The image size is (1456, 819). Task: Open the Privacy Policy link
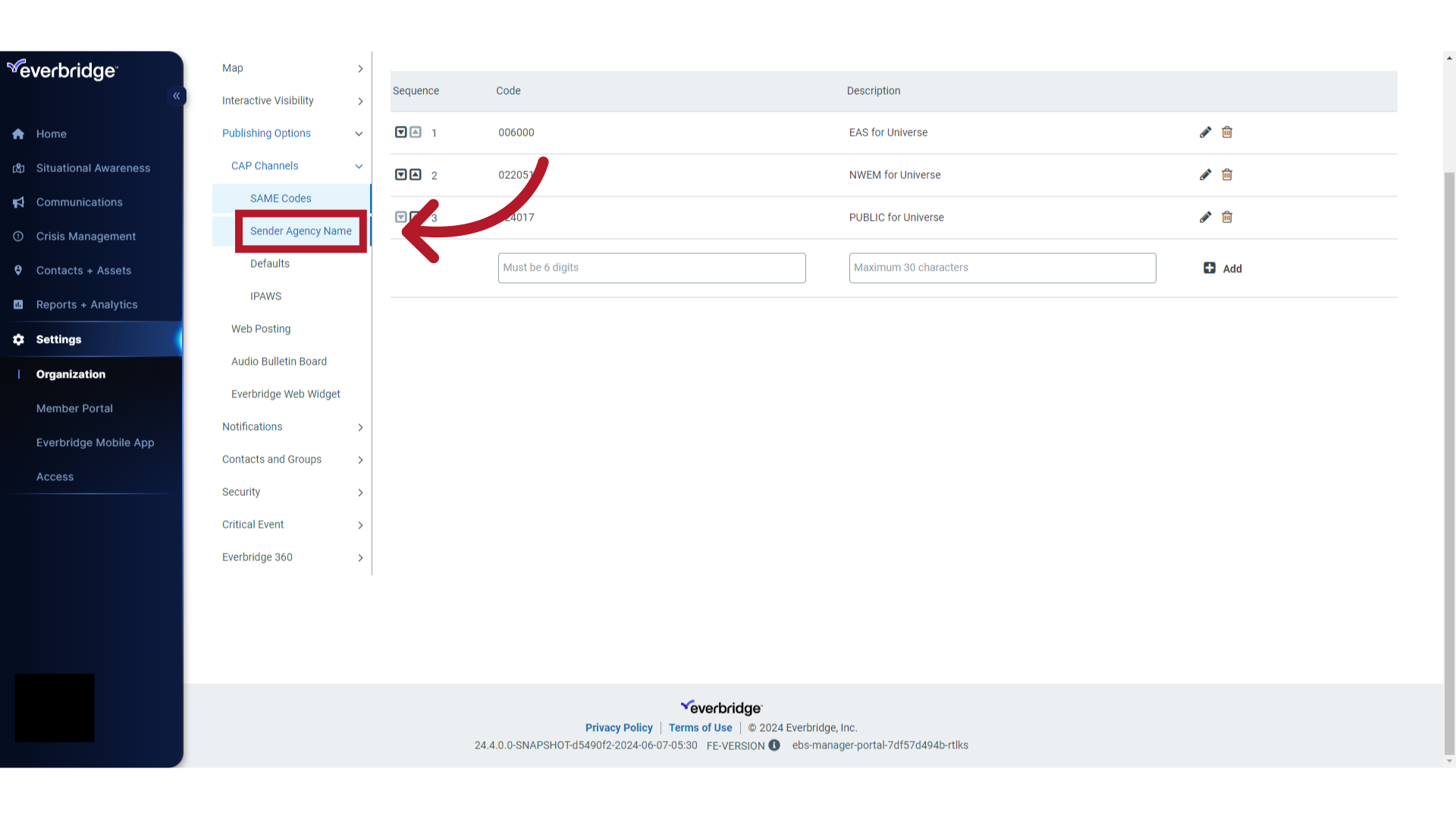[618, 727]
